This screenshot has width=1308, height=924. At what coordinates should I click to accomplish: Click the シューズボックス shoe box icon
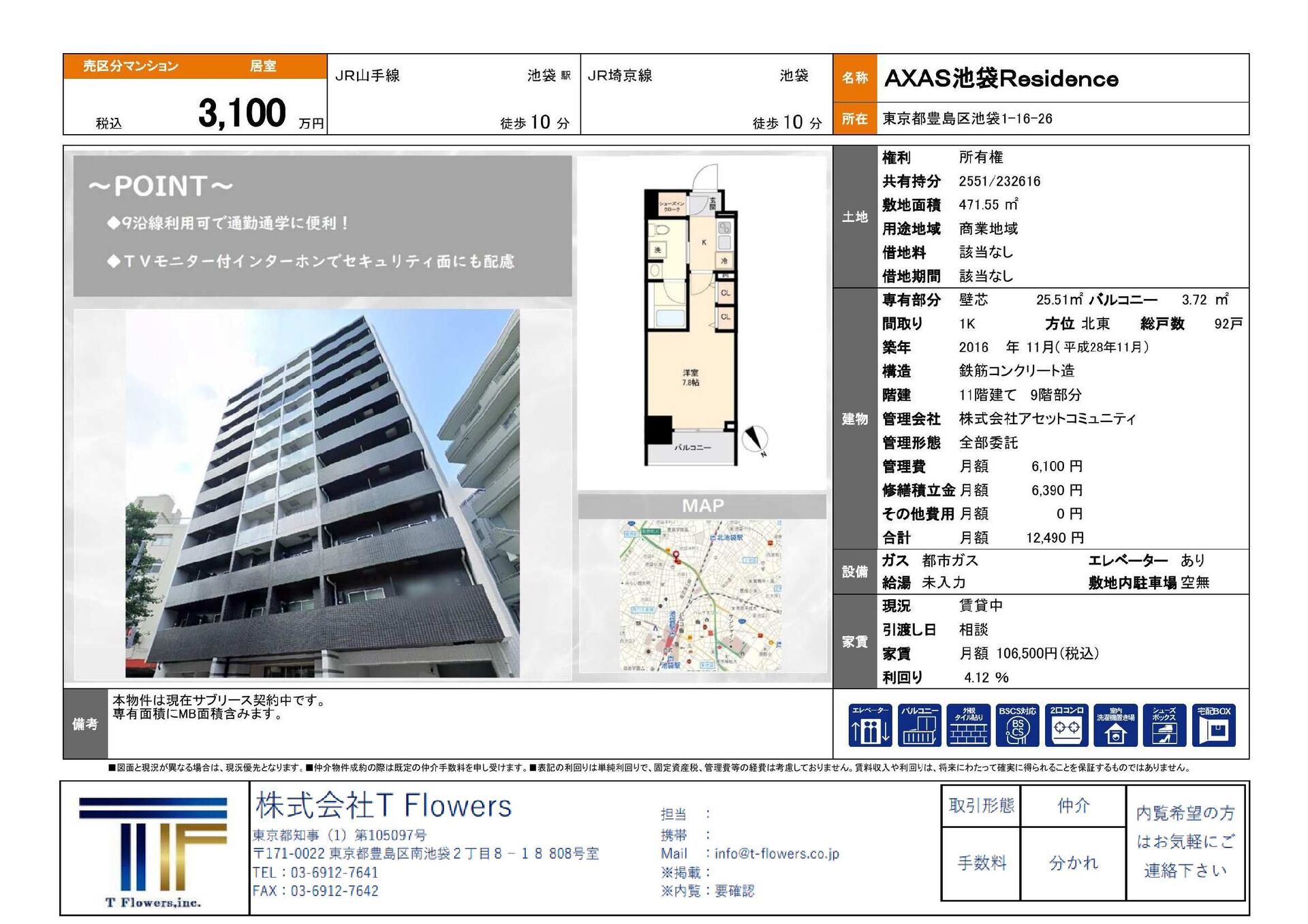click(x=1164, y=725)
